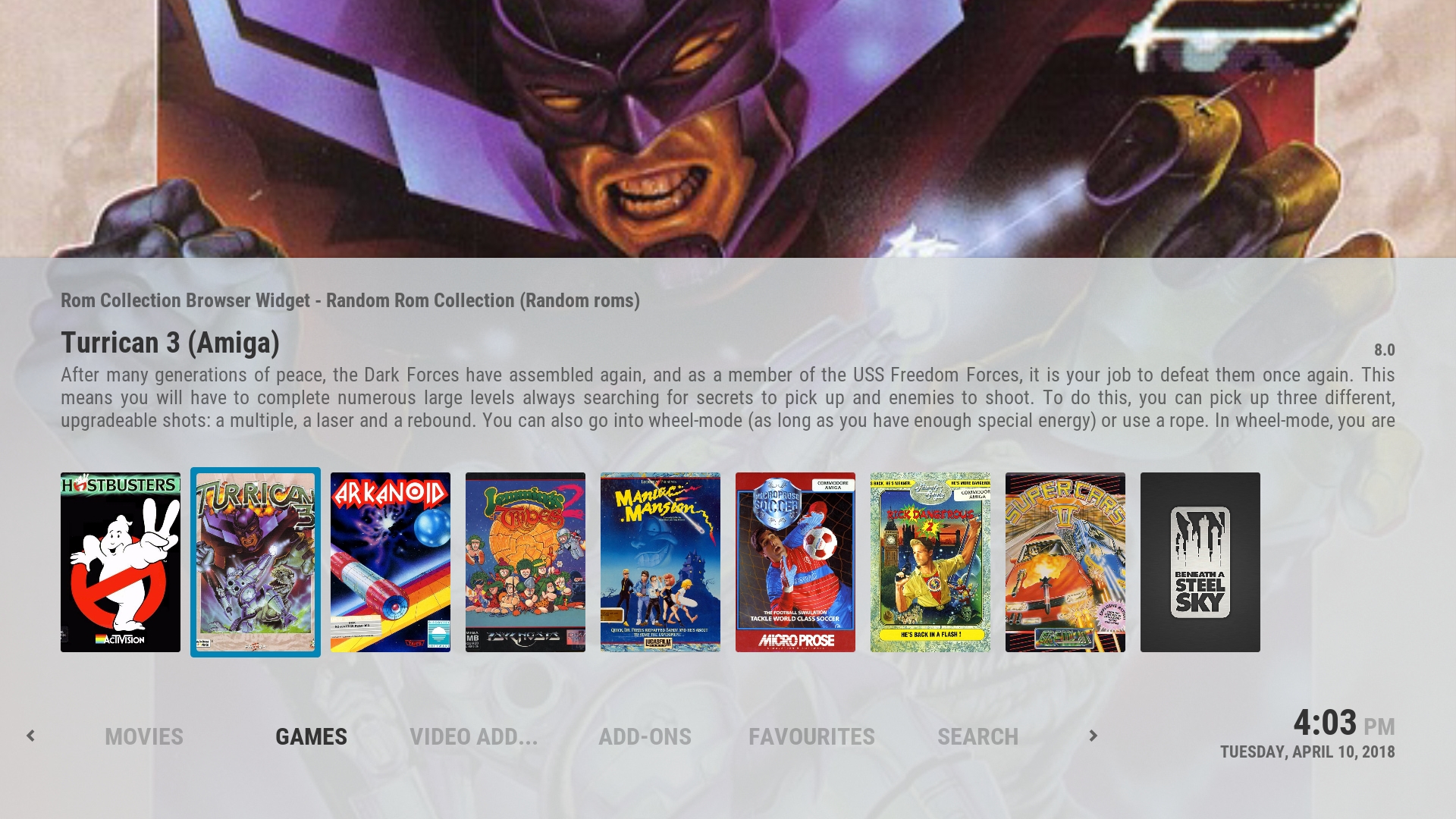This screenshot has height=819, width=1456.
Task: Choose the Lemmings 2 Tribes cover
Action: click(526, 562)
